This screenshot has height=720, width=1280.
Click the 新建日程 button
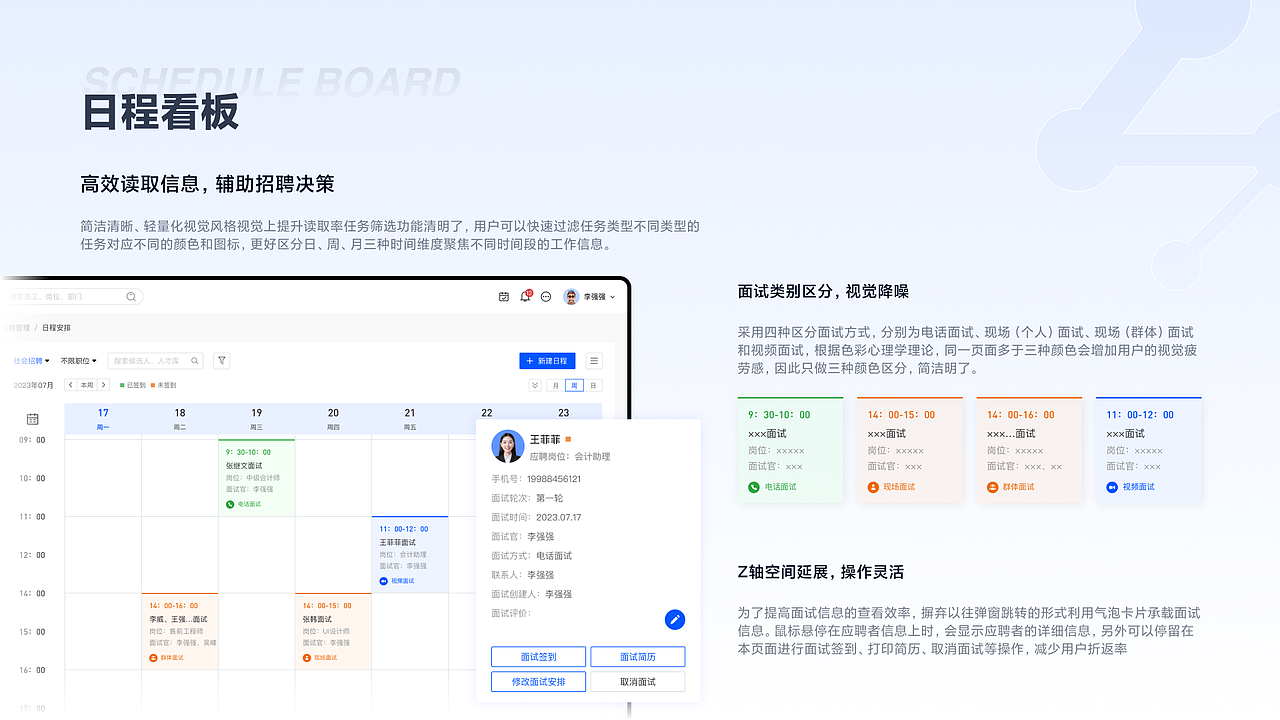(548, 361)
